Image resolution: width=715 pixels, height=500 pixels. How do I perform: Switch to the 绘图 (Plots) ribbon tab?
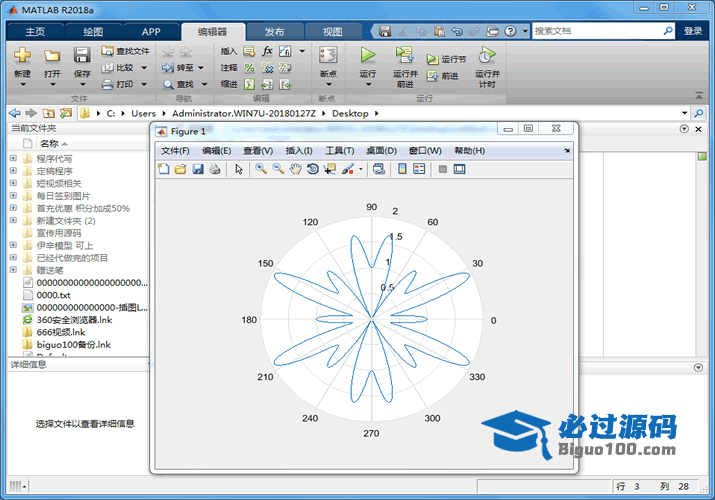click(x=92, y=31)
